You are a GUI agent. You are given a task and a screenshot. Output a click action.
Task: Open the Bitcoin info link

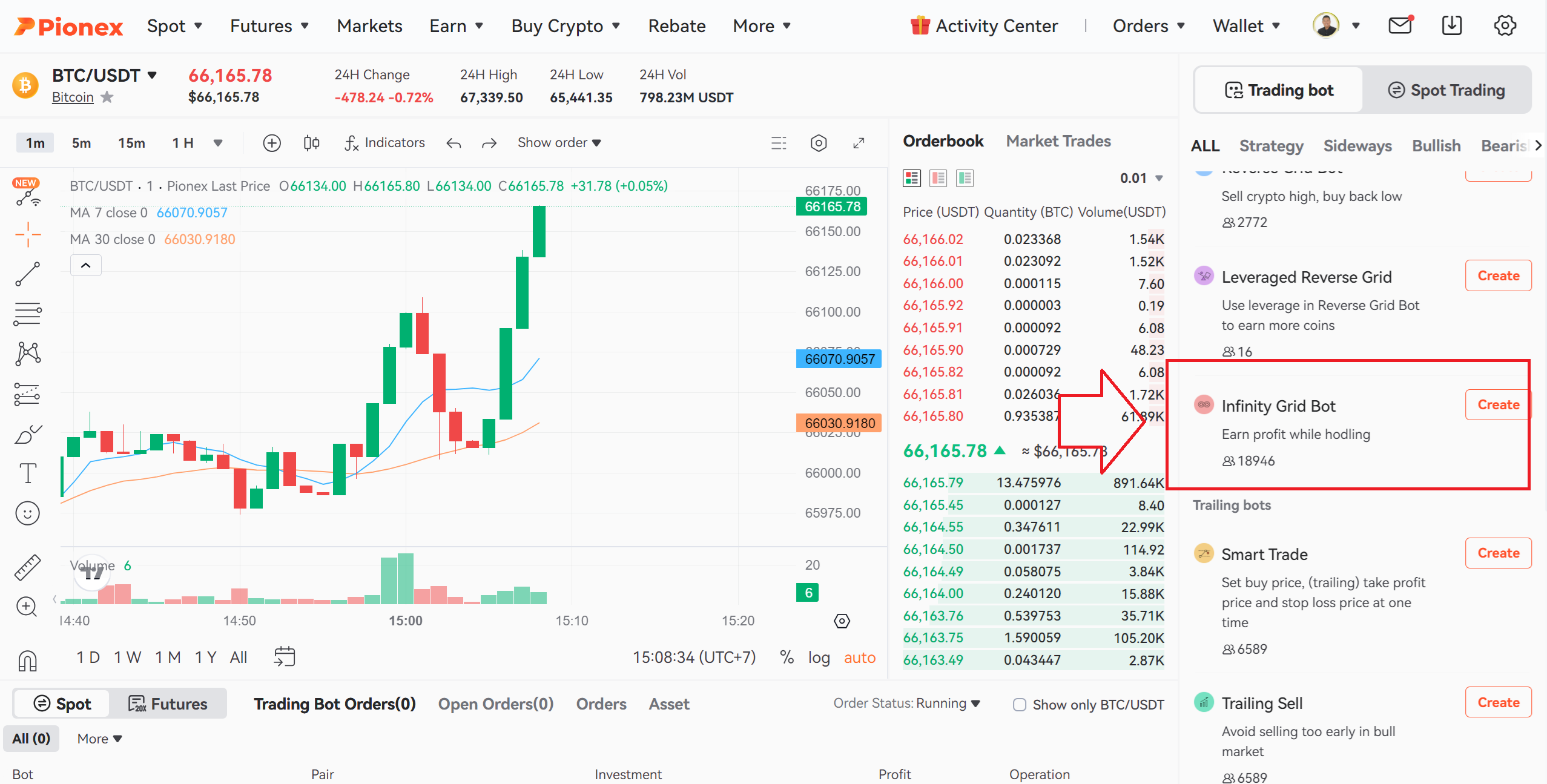pyautogui.click(x=73, y=97)
